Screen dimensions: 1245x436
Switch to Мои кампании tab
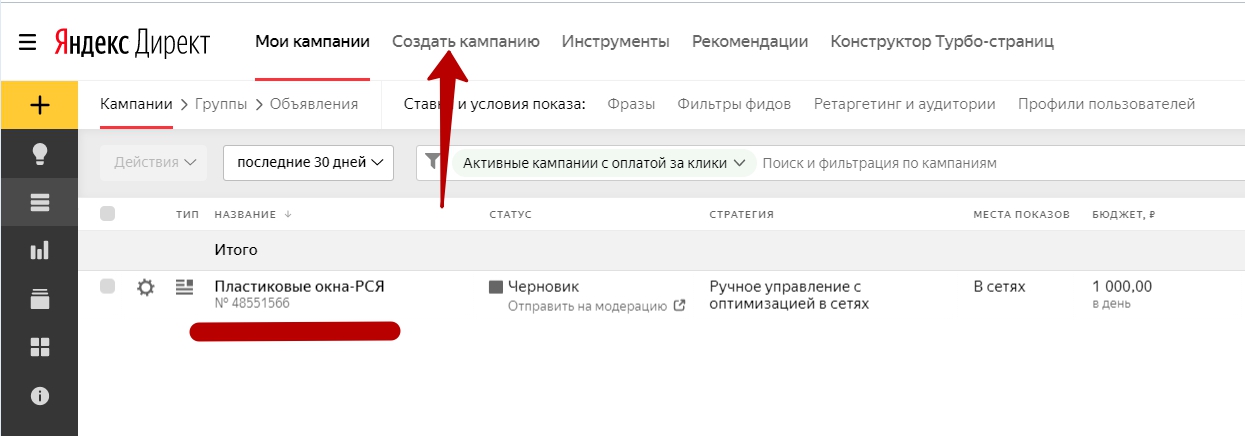click(x=312, y=42)
